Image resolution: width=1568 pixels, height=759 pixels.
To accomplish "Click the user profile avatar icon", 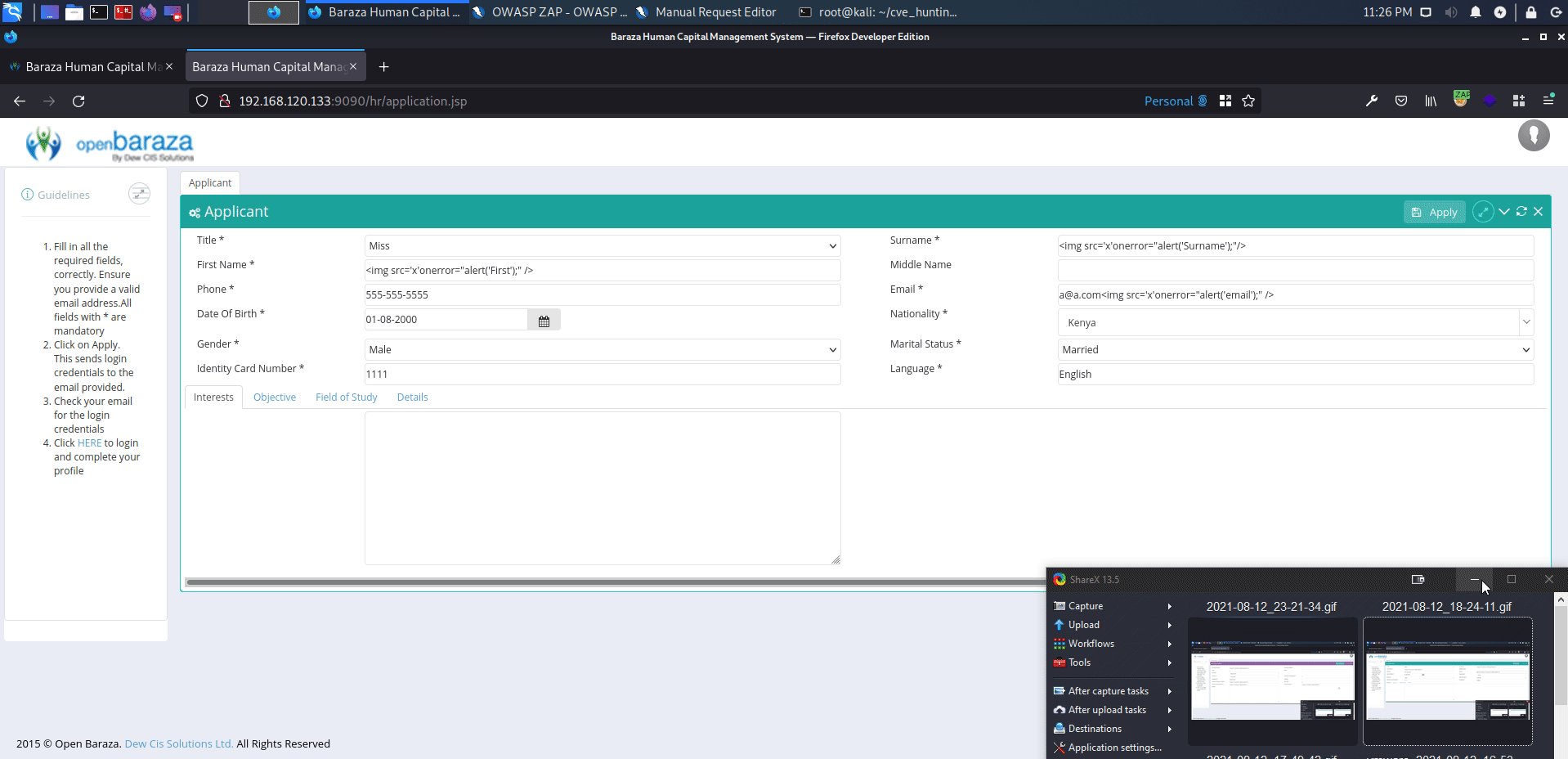I will pos(1534,135).
